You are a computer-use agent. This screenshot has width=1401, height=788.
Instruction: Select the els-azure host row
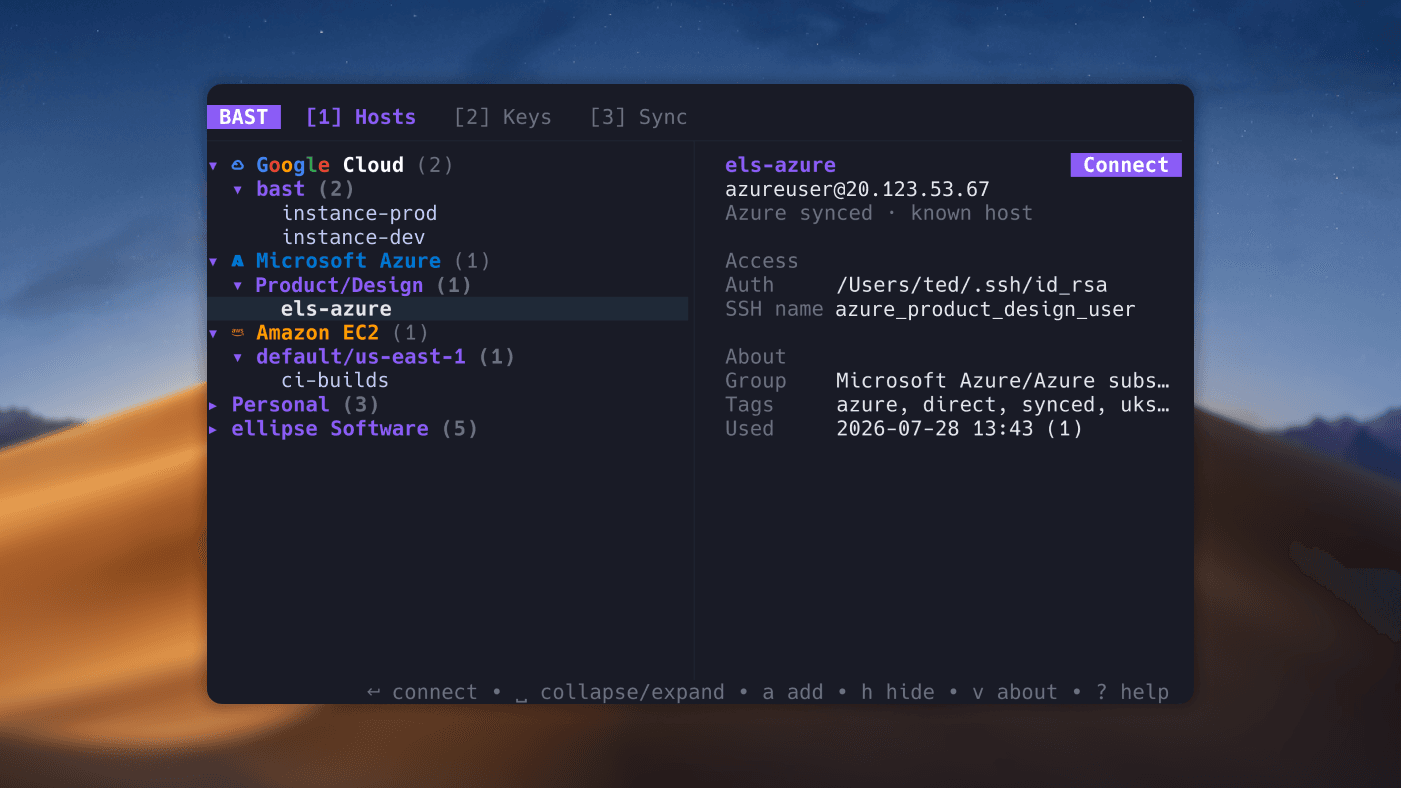tap(448, 309)
